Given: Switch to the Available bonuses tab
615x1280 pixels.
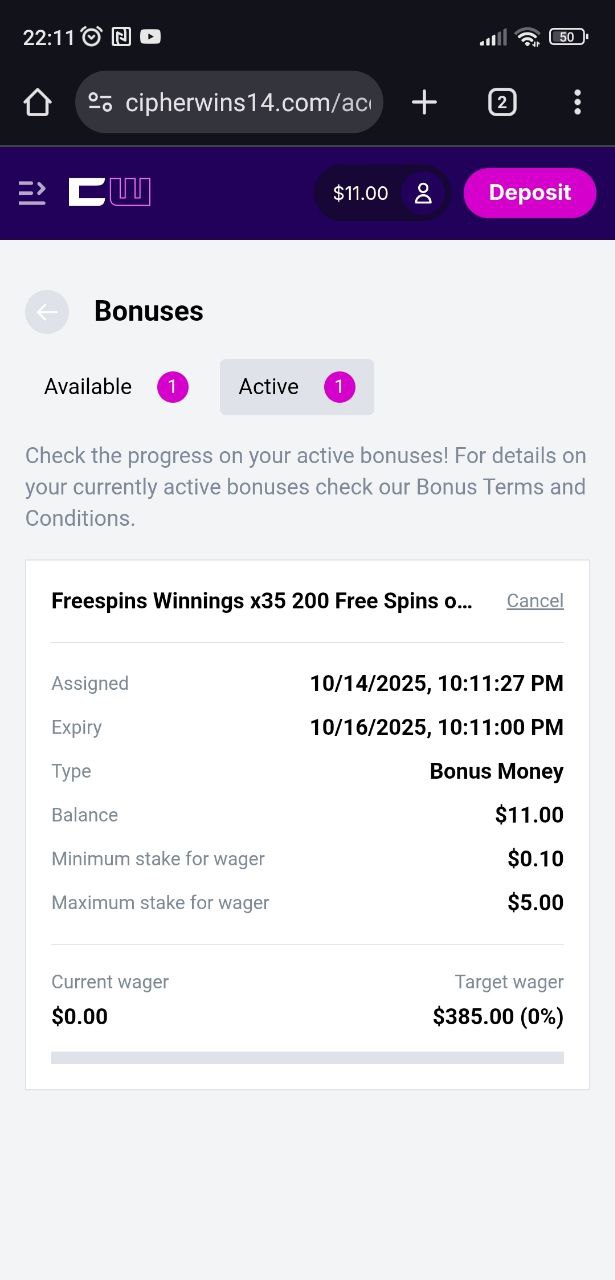Looking at the screenshot, I should point(88,387).
